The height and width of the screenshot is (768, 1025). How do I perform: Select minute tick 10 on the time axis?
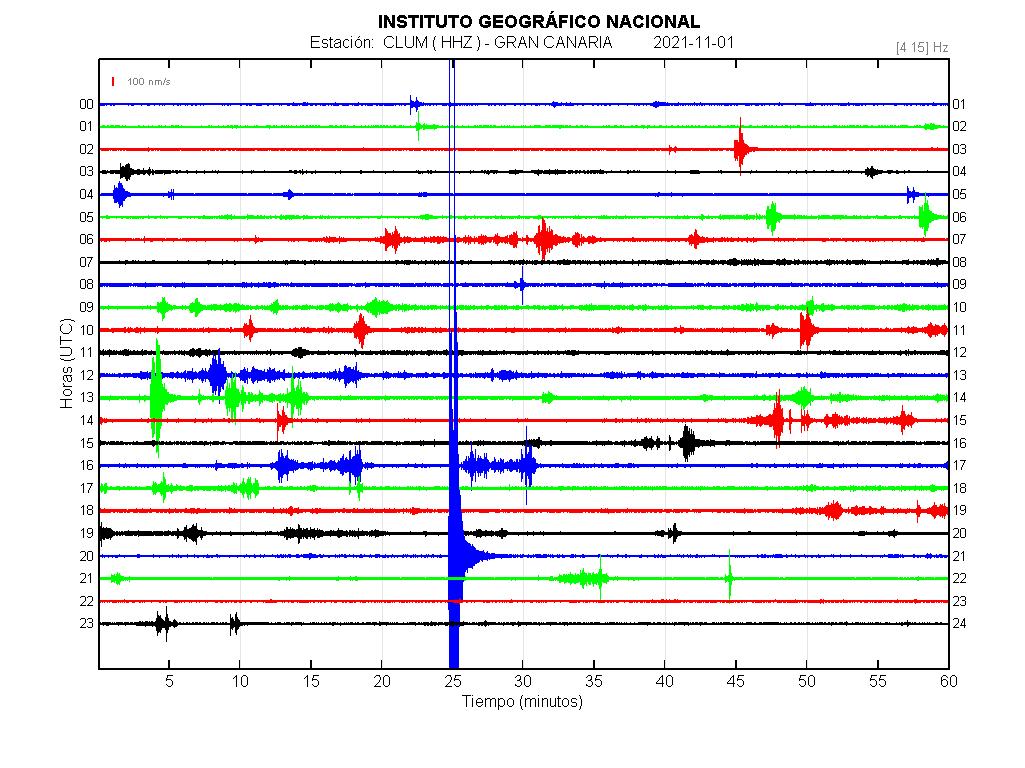coord(240,681)
